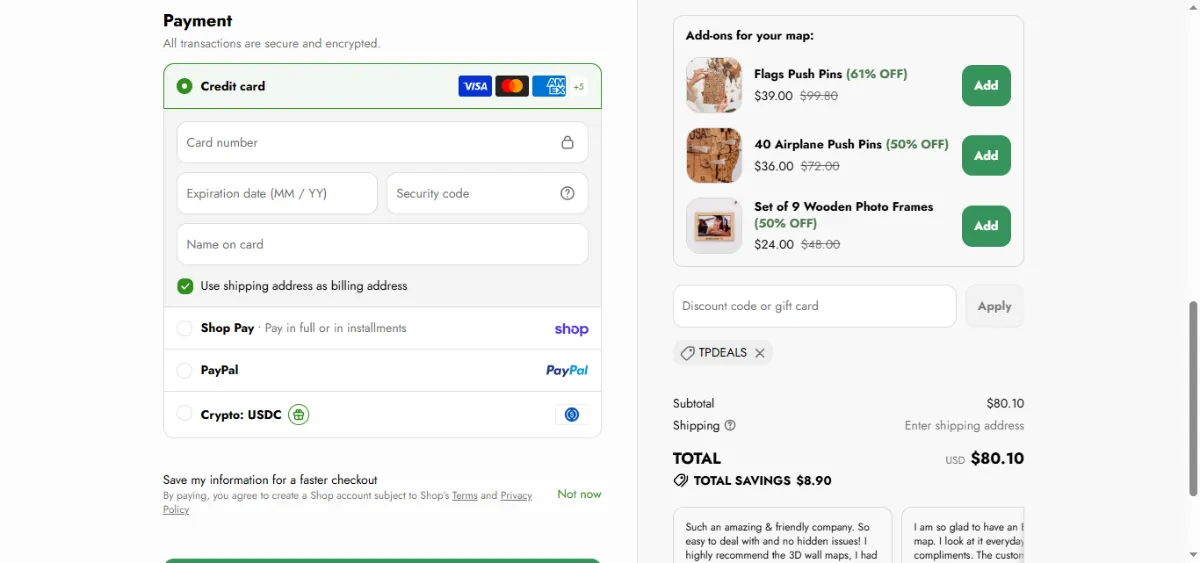Click Save my information for faster checkout

(x=270, y=480)
